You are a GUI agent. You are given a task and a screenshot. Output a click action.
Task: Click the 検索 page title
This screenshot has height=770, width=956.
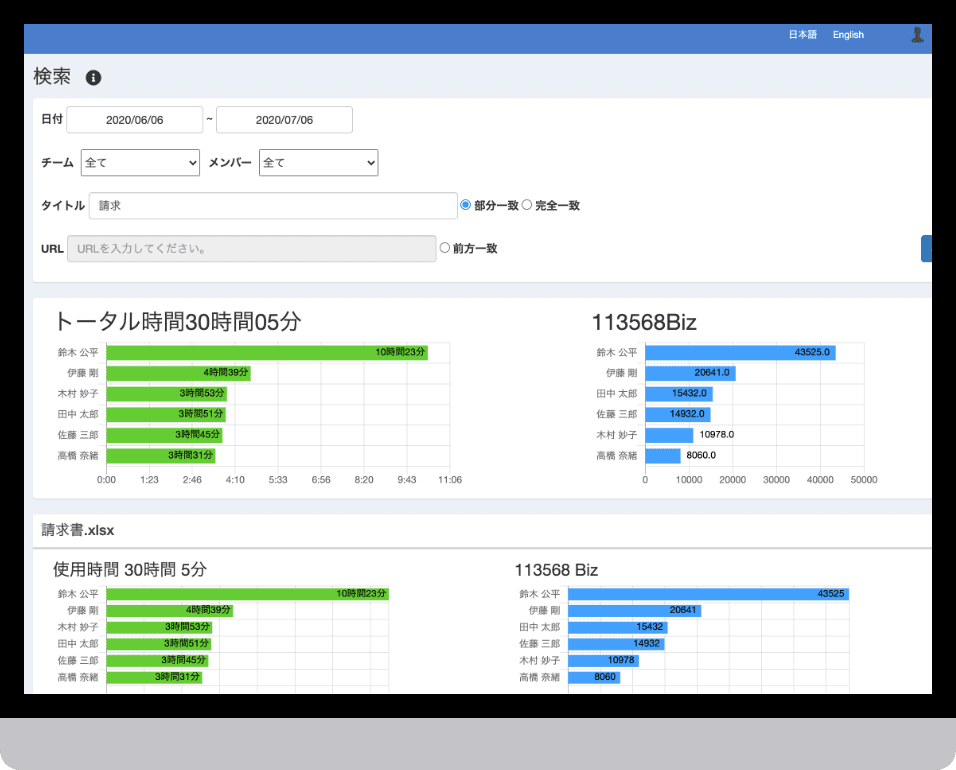click(x=52, y=77)
